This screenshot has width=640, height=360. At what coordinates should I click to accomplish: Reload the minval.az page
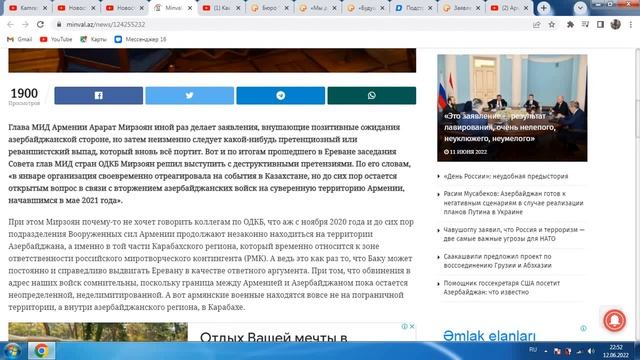click(40, 24)
